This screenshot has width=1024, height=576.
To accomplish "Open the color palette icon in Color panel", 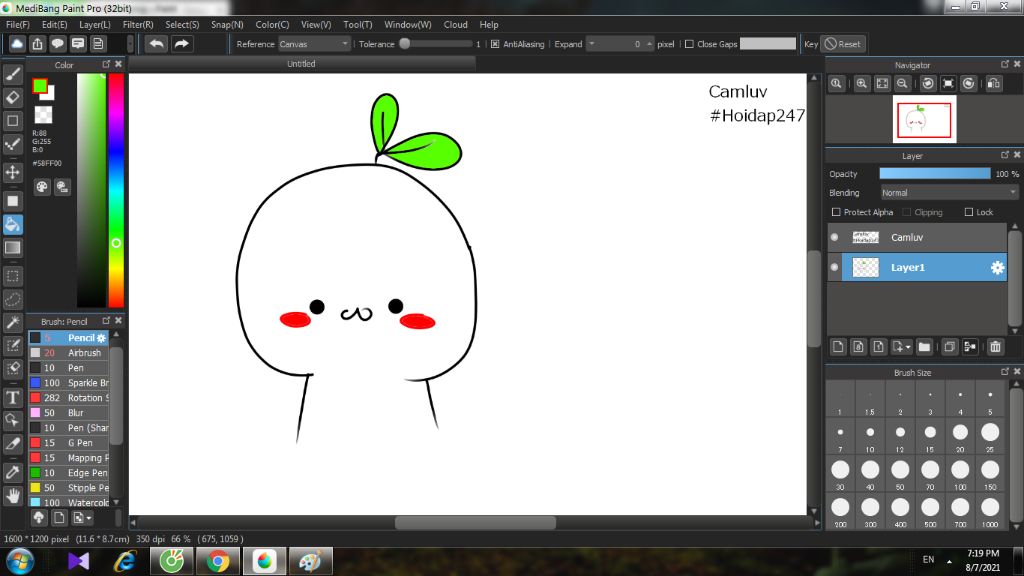I will point(42,187).
